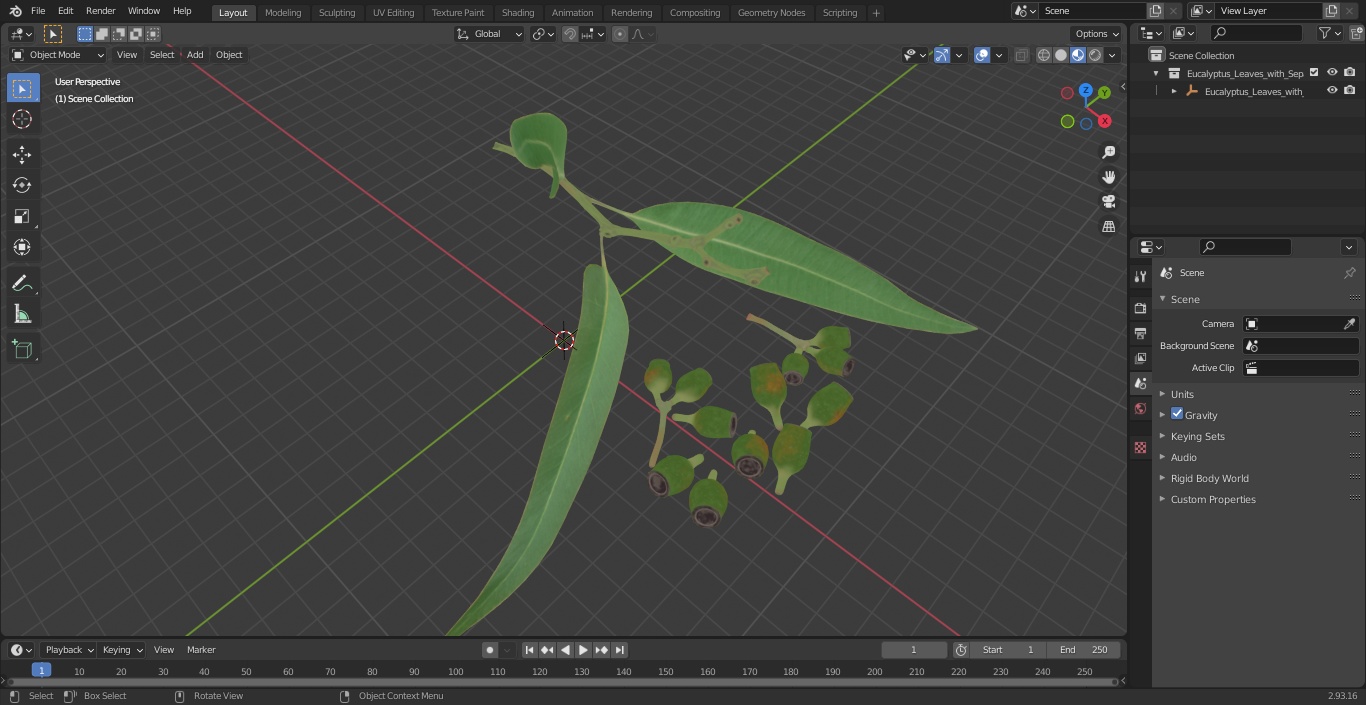This screenshot has width=1366, height=705.
Task: Activate the Scale tool
Action: coord(22,216)
